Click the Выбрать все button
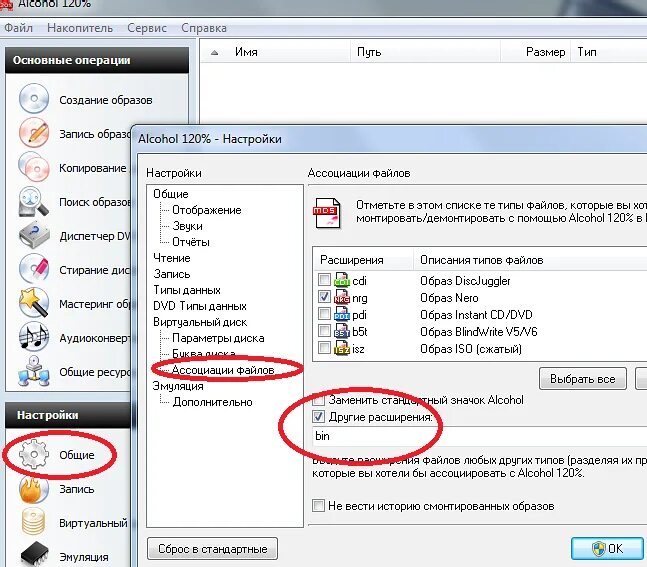 click(583, 379)
